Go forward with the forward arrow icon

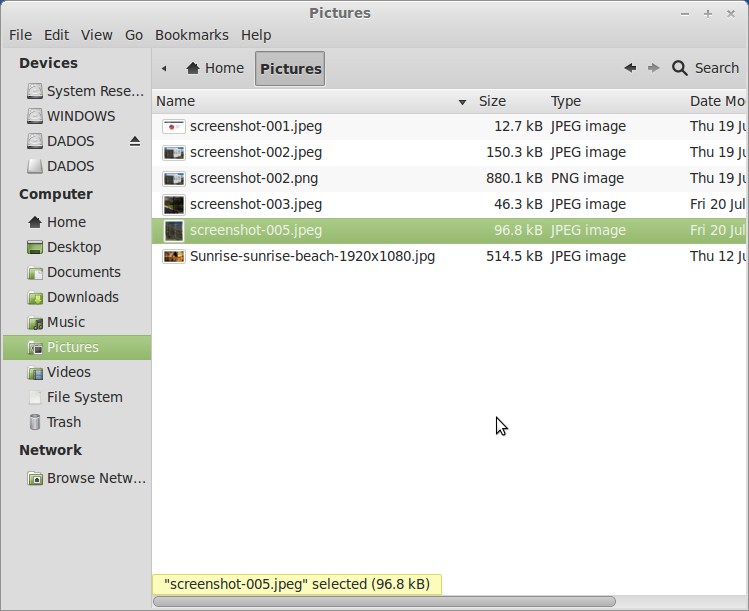click(x=653, y=68)
